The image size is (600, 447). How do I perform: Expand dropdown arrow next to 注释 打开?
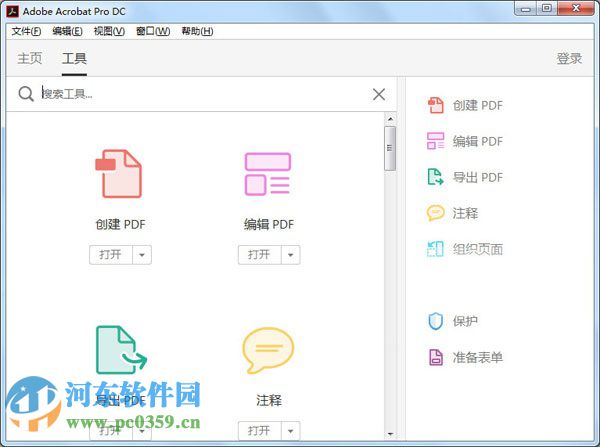click(x=291, y=431)
